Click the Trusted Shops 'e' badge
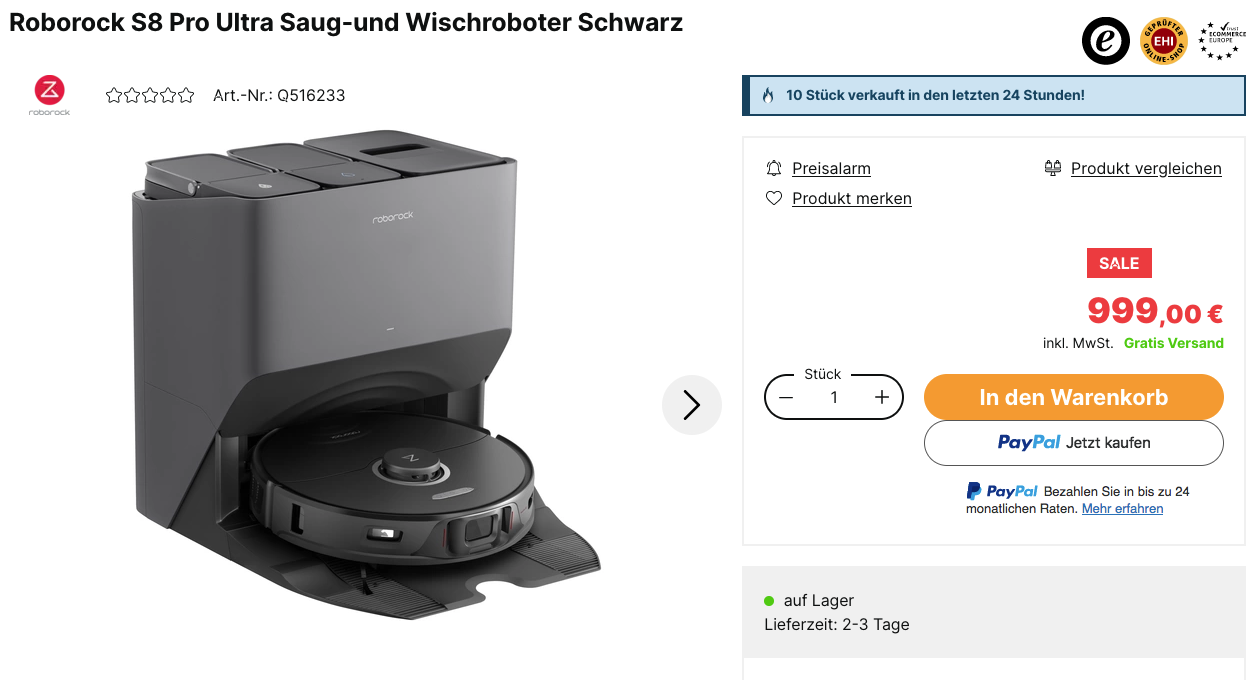 pos(1105,42)
